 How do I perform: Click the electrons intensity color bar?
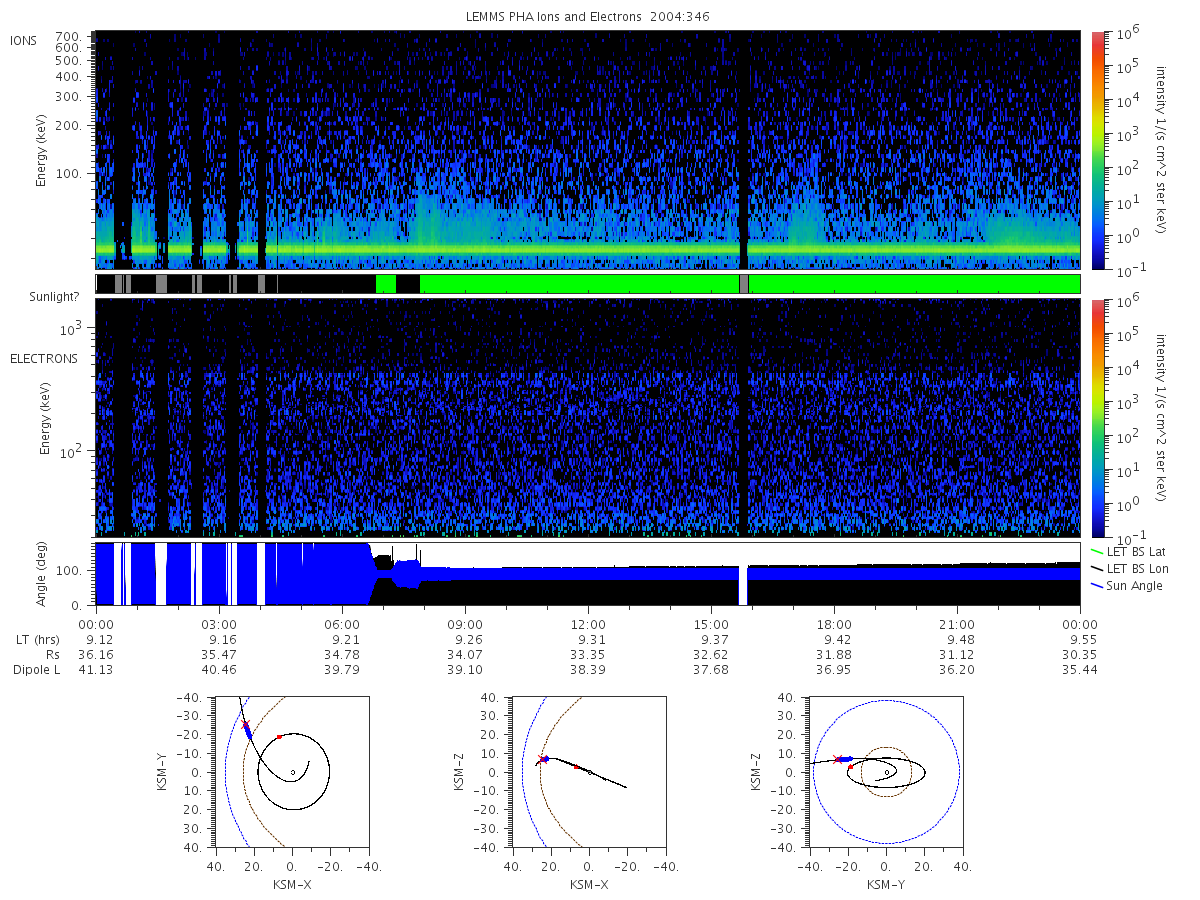coord(1097,418)
